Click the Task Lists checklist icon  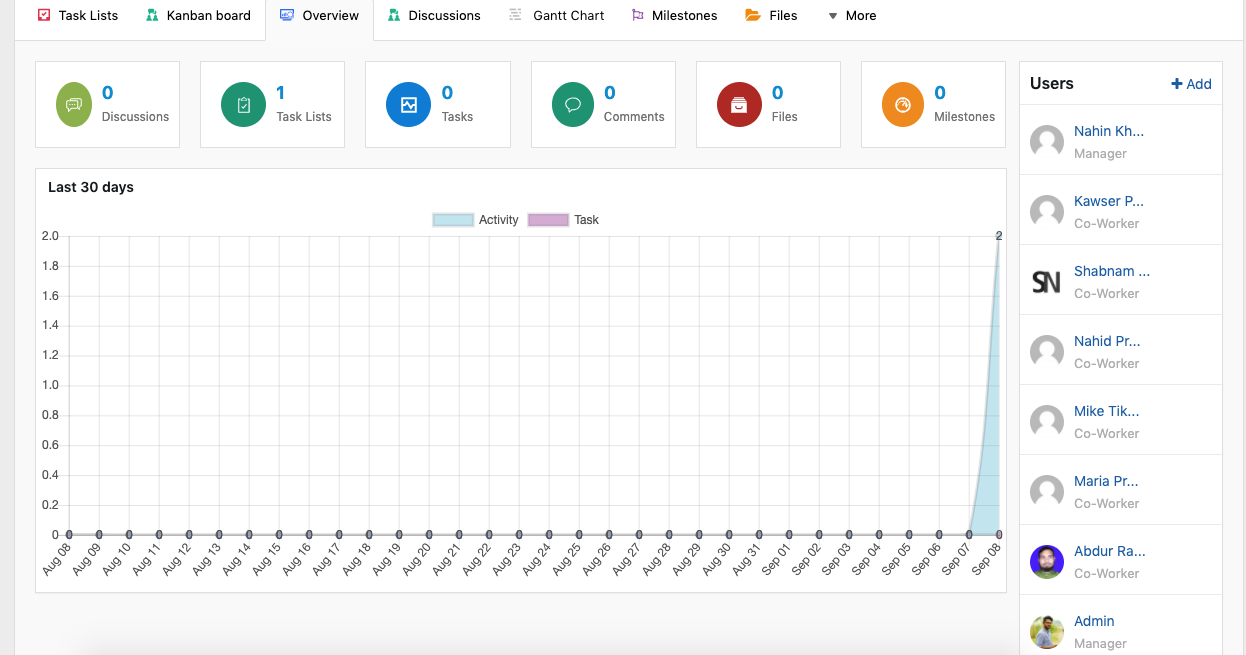point(243,104)
